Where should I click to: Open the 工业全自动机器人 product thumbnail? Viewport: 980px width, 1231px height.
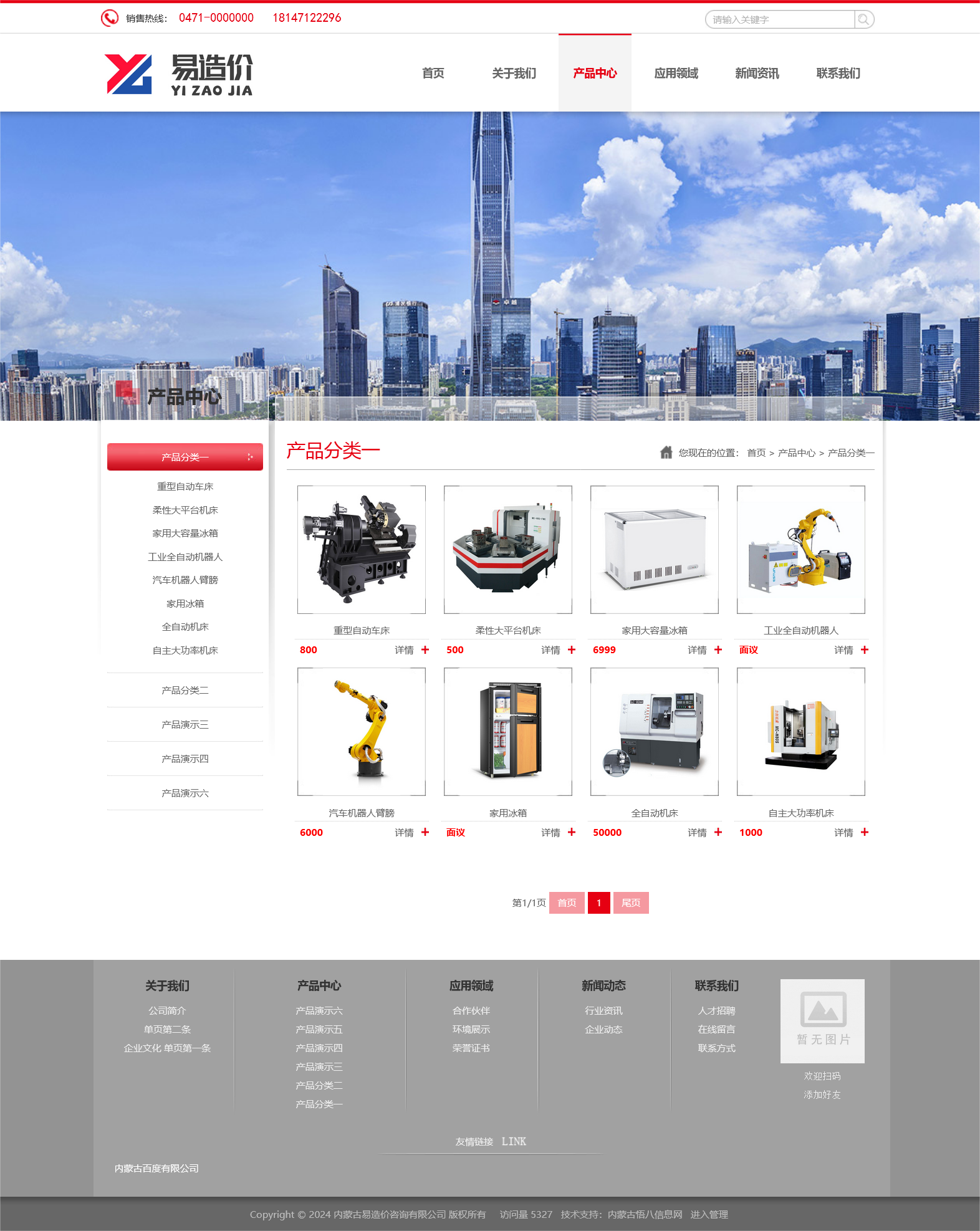click(x=800, y=549)
